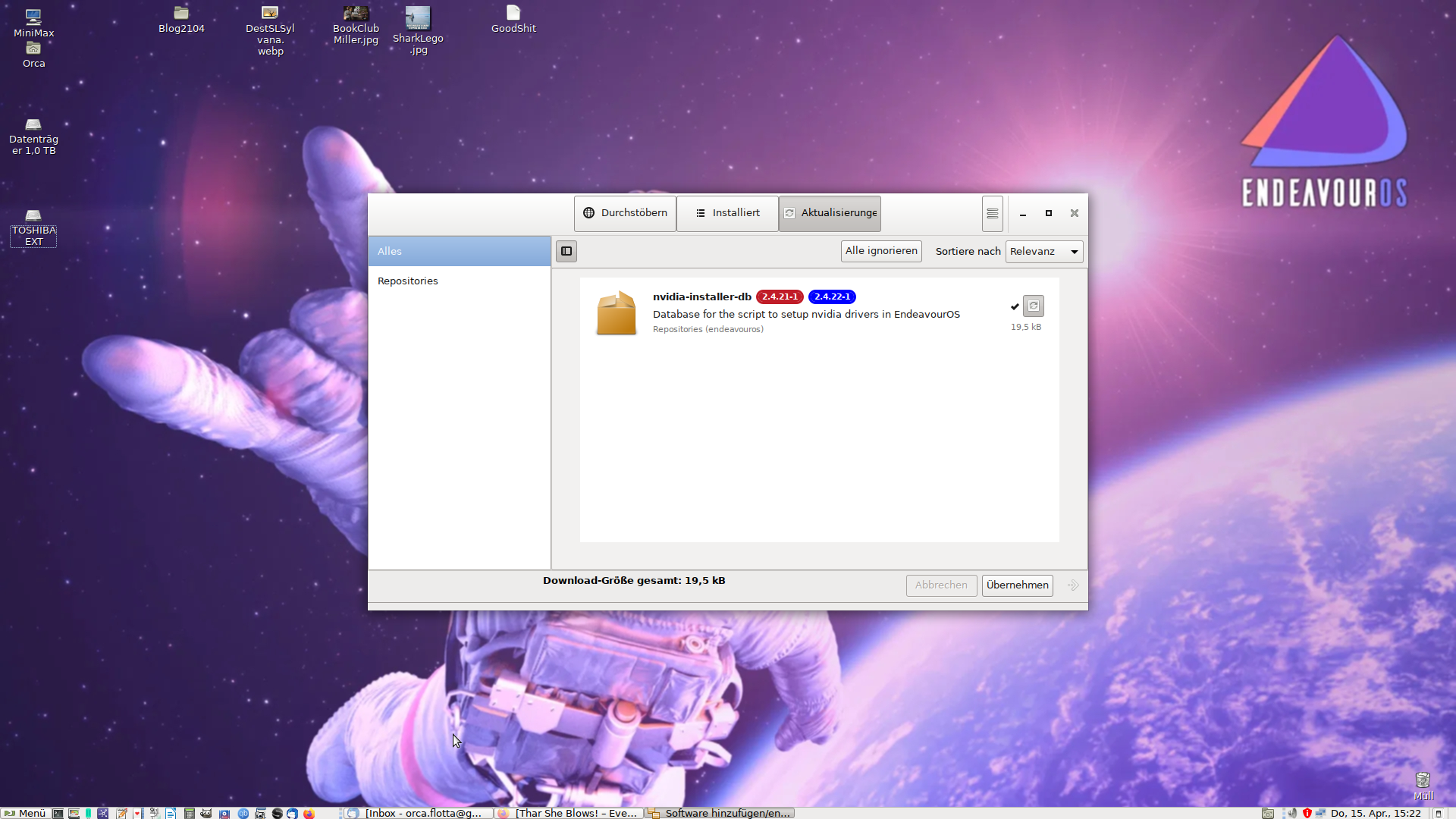Open the Blog2104 folder on desktop

(181, 20)
